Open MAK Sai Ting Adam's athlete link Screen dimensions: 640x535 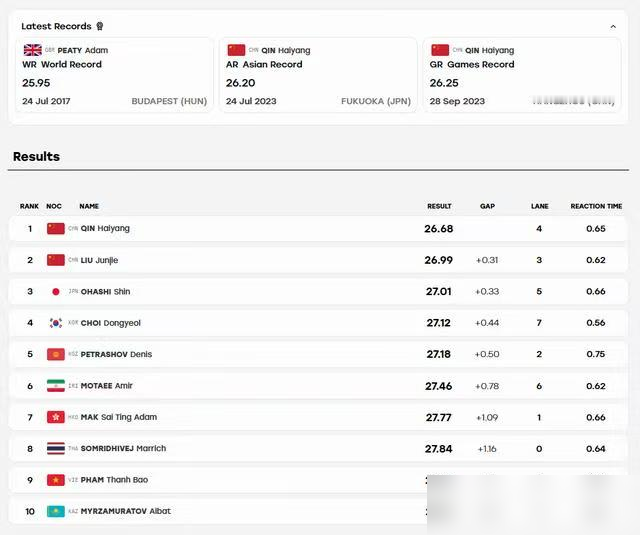pyautogui.click(x=119, y=417)
